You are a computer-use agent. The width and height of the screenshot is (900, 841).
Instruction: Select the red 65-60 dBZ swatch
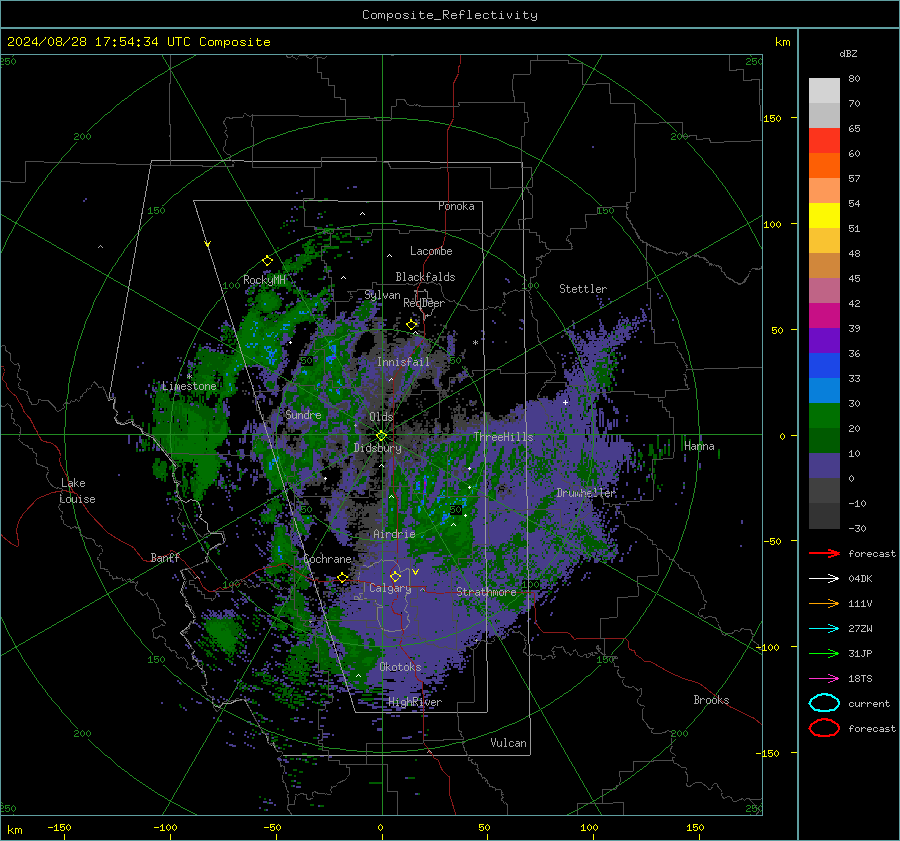[x=824, y=141]
